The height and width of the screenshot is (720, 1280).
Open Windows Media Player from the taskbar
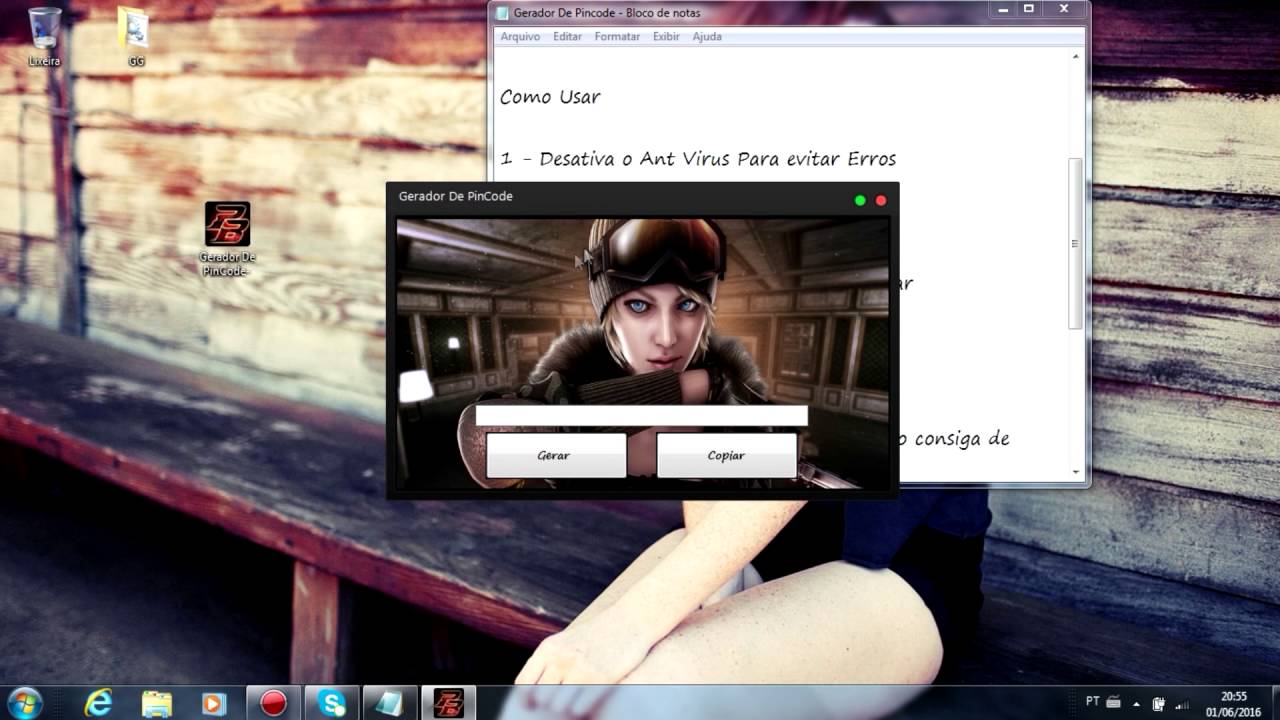click(x=214, y=703)
